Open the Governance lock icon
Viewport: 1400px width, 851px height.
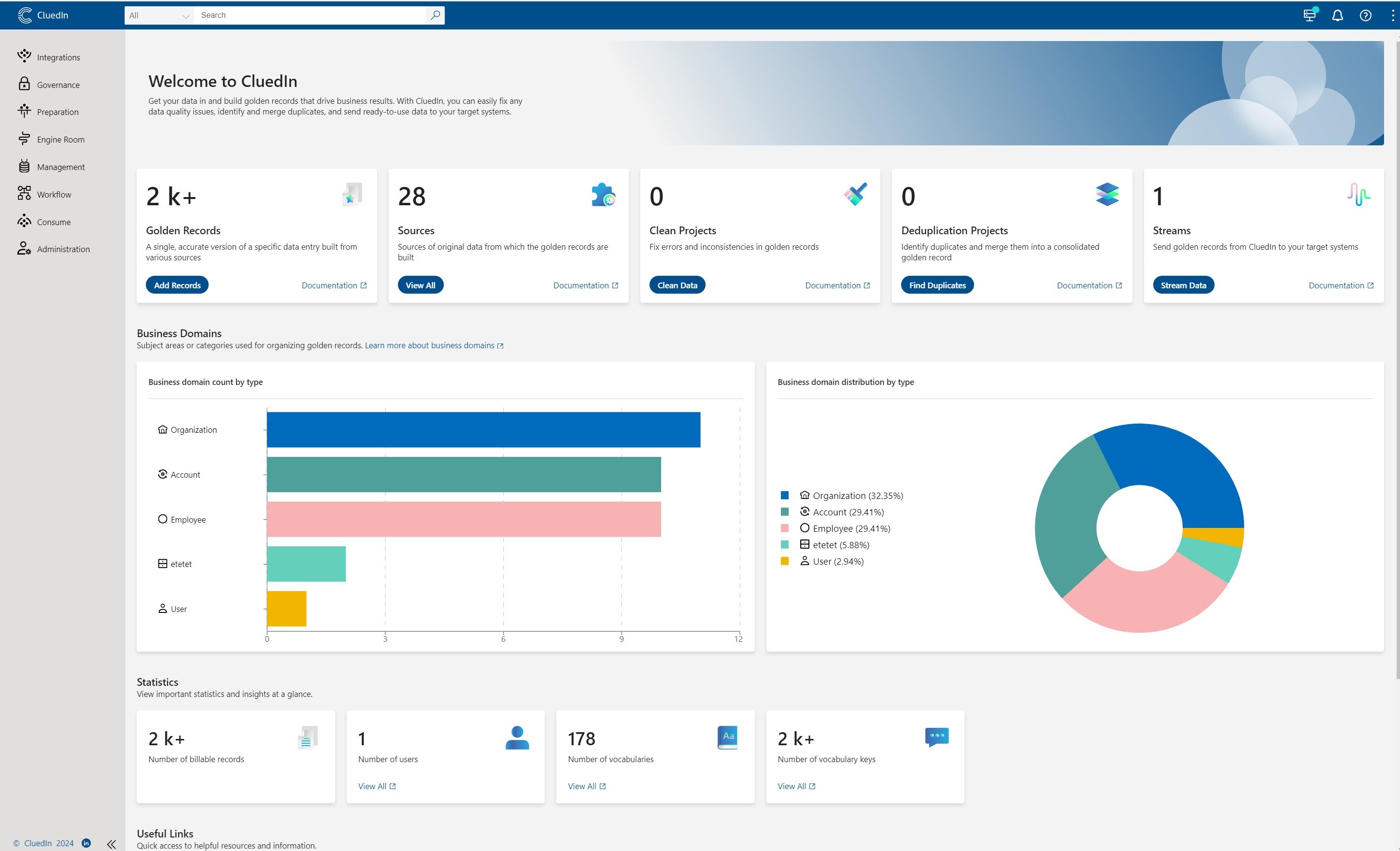click(24, 84)
